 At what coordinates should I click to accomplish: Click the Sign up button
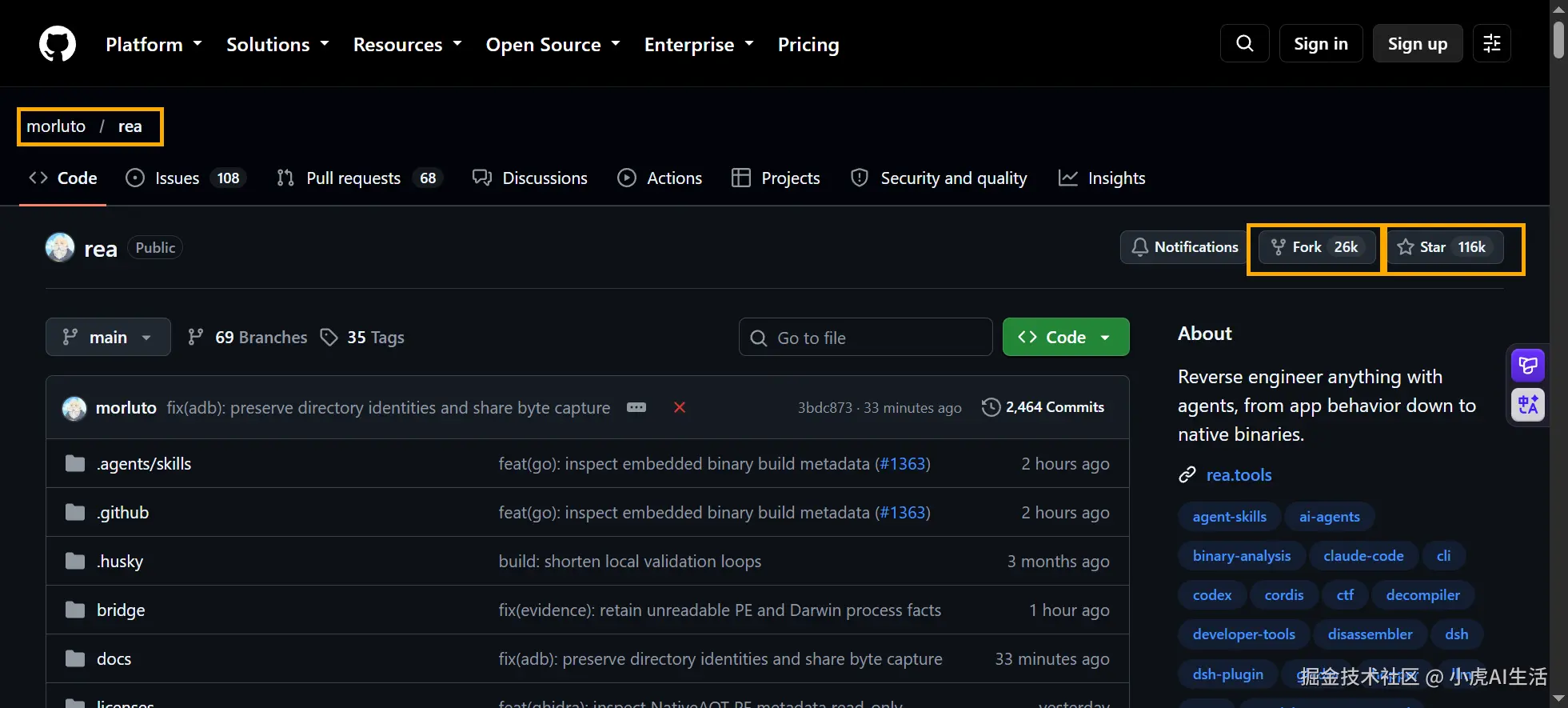[x=1418, y=43]
